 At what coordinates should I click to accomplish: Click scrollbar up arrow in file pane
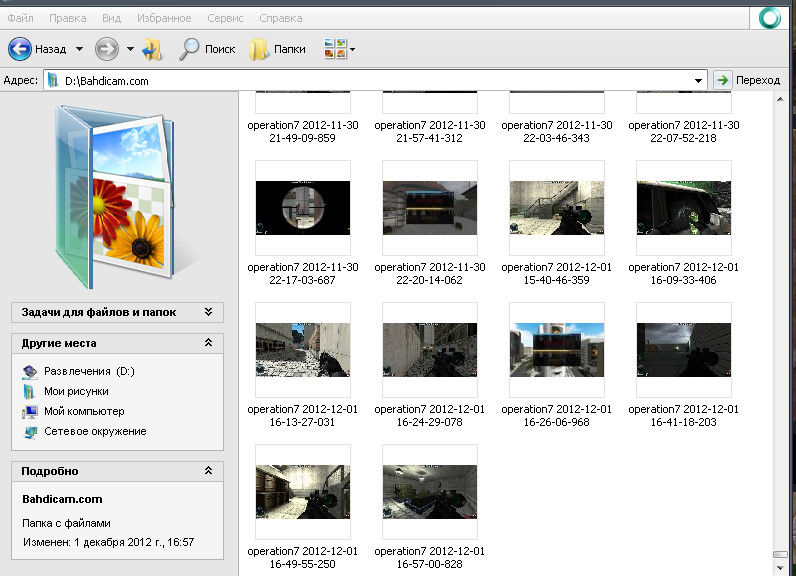point(780,99)
